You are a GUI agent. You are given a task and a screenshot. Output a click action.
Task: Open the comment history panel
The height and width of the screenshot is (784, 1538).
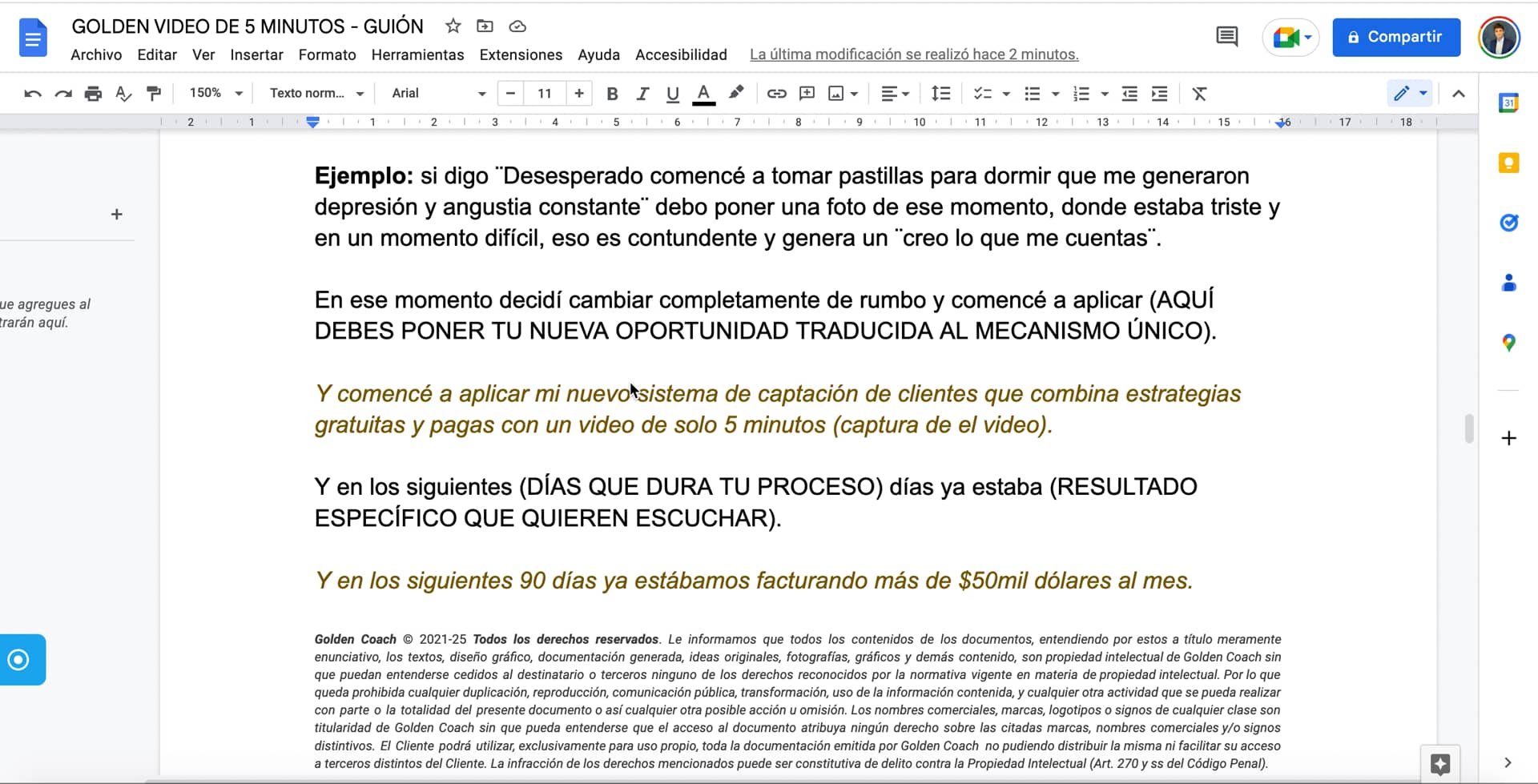click(1226, 37)
